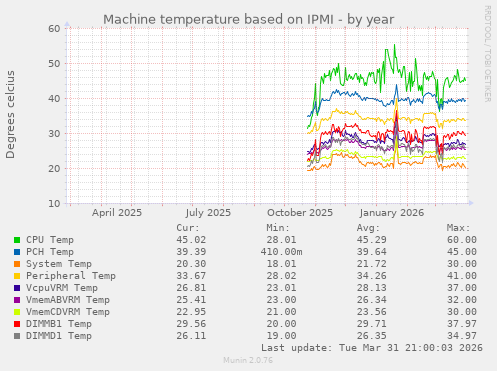This screenshot has height=371, width=497.
Task: Click the 'July 2025' x-axis label
Action: coord(208,213)
